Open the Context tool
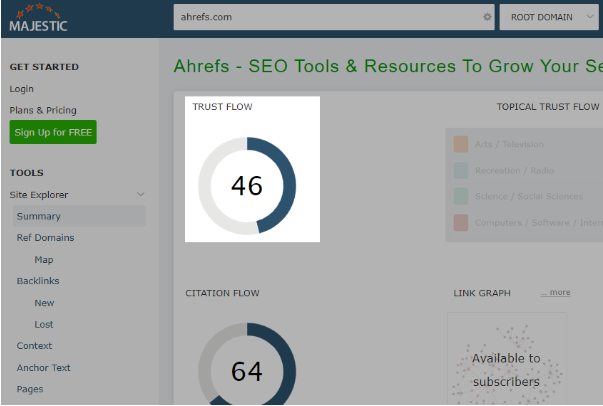Viewport: 603px width, 406px height. (x=34, y=346)
